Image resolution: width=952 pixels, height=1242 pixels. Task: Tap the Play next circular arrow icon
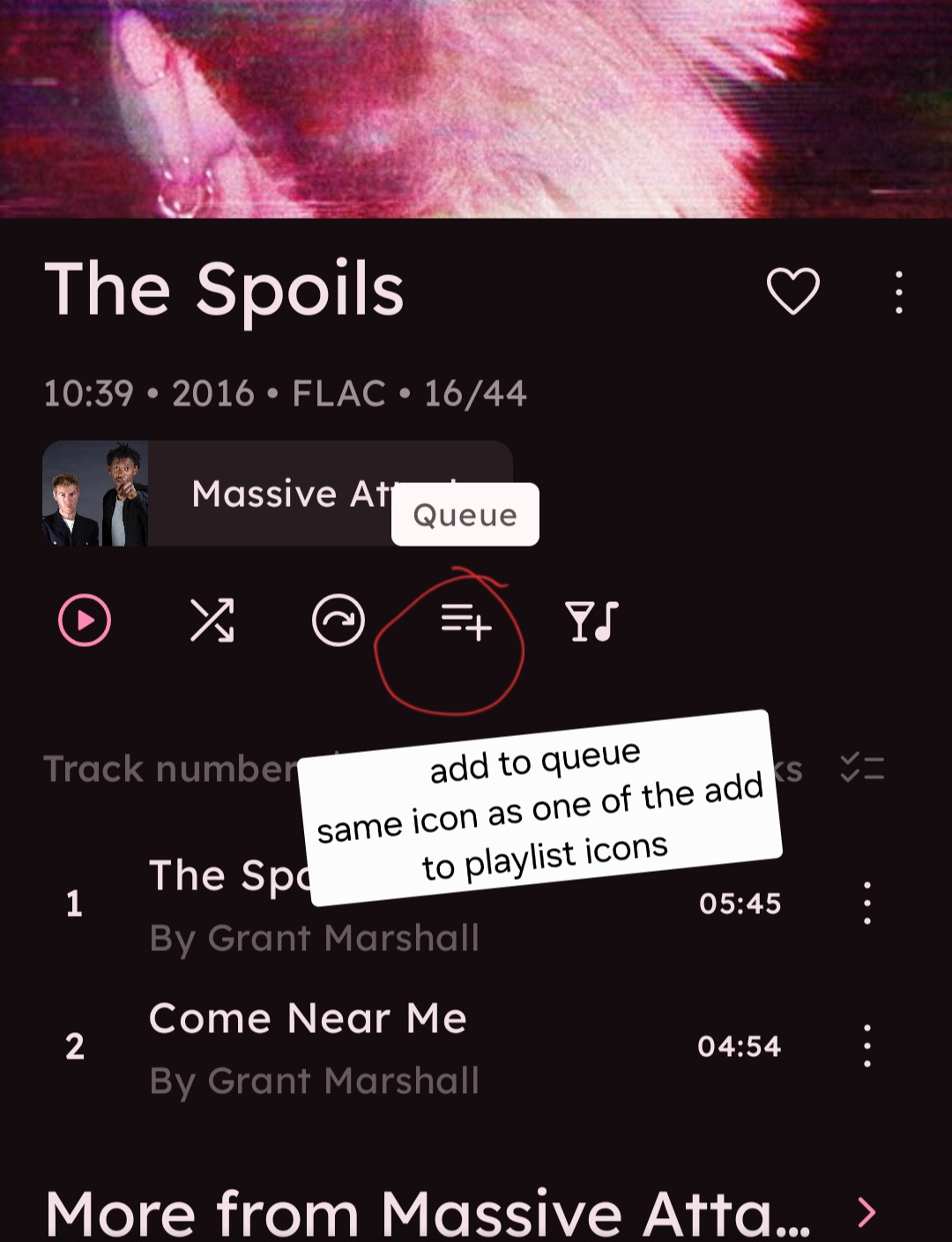338,621
